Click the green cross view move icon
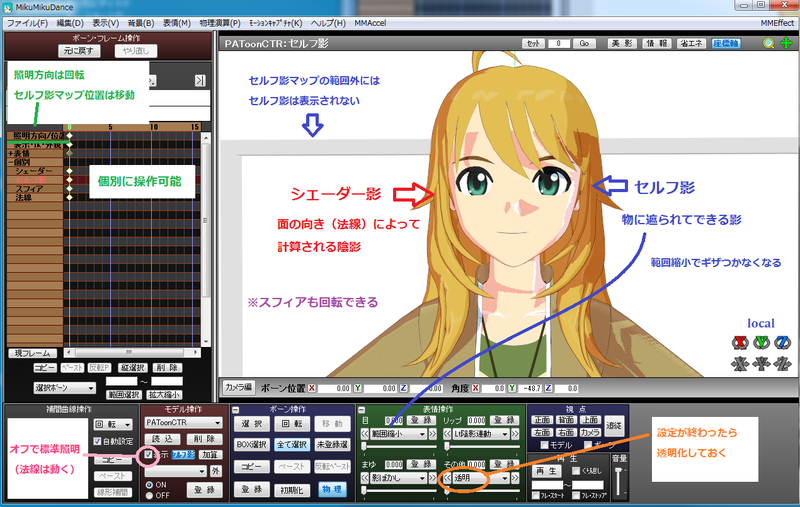This screenshot has width=800, height=507. point(786,43)
